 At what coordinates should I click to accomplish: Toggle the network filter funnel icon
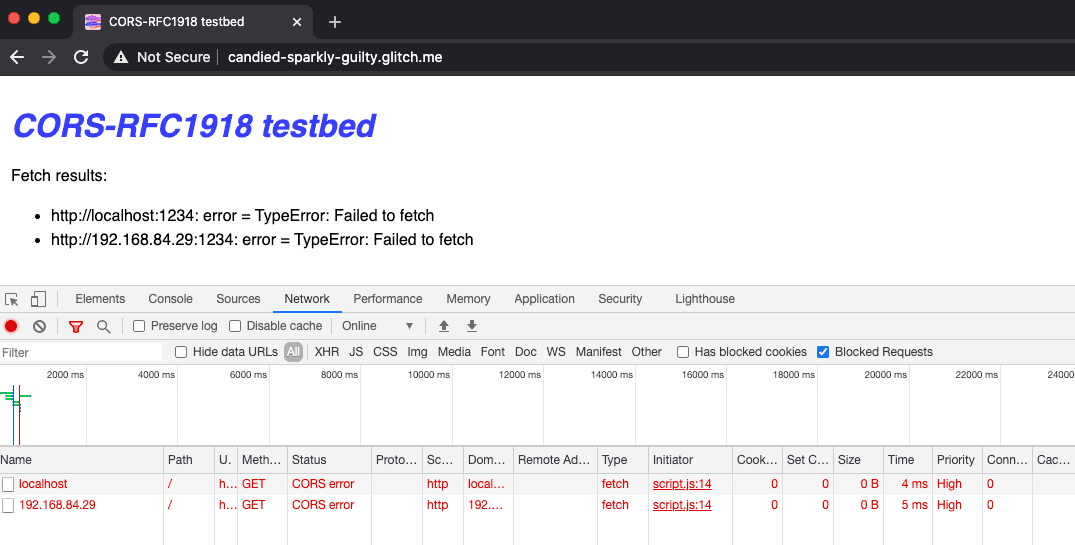point(76,326)
